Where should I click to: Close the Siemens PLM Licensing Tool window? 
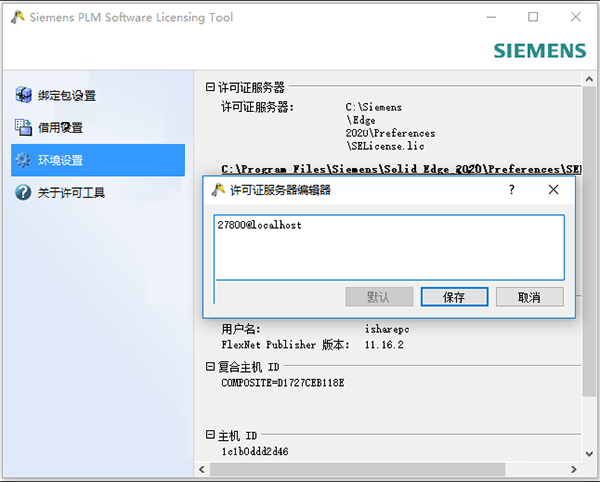click(x=576, y=17)
